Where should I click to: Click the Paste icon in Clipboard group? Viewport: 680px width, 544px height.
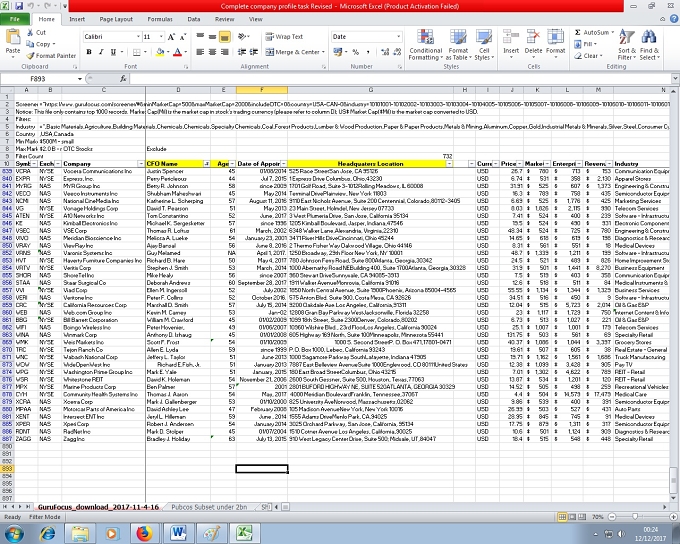click(13, 38)
